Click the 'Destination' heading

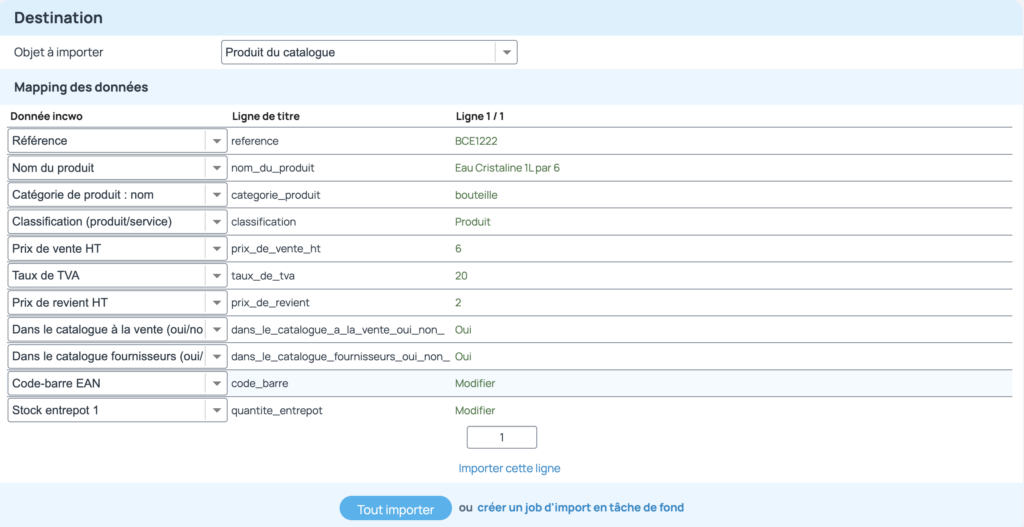click(x=58, y=18)
